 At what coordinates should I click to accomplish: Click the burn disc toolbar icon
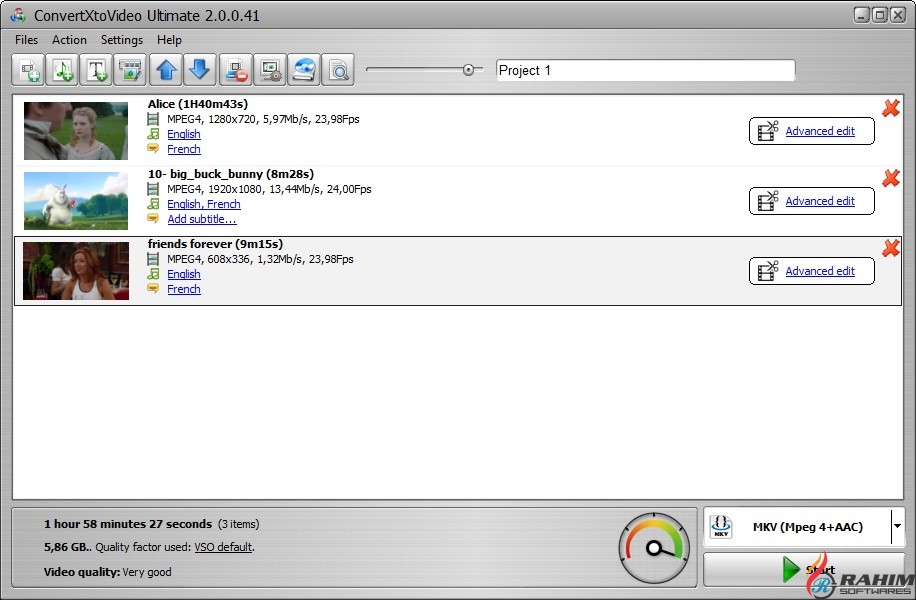point(304,70)
